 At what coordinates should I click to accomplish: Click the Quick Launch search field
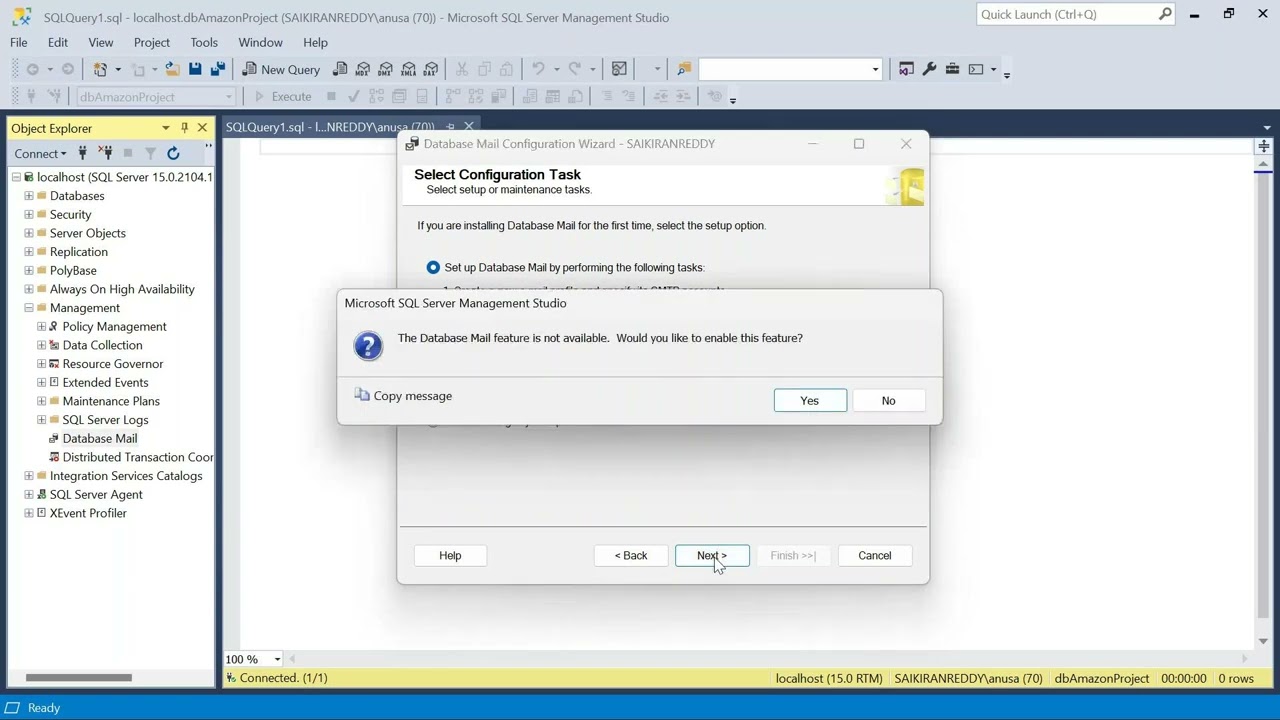tap(1066, 14)
